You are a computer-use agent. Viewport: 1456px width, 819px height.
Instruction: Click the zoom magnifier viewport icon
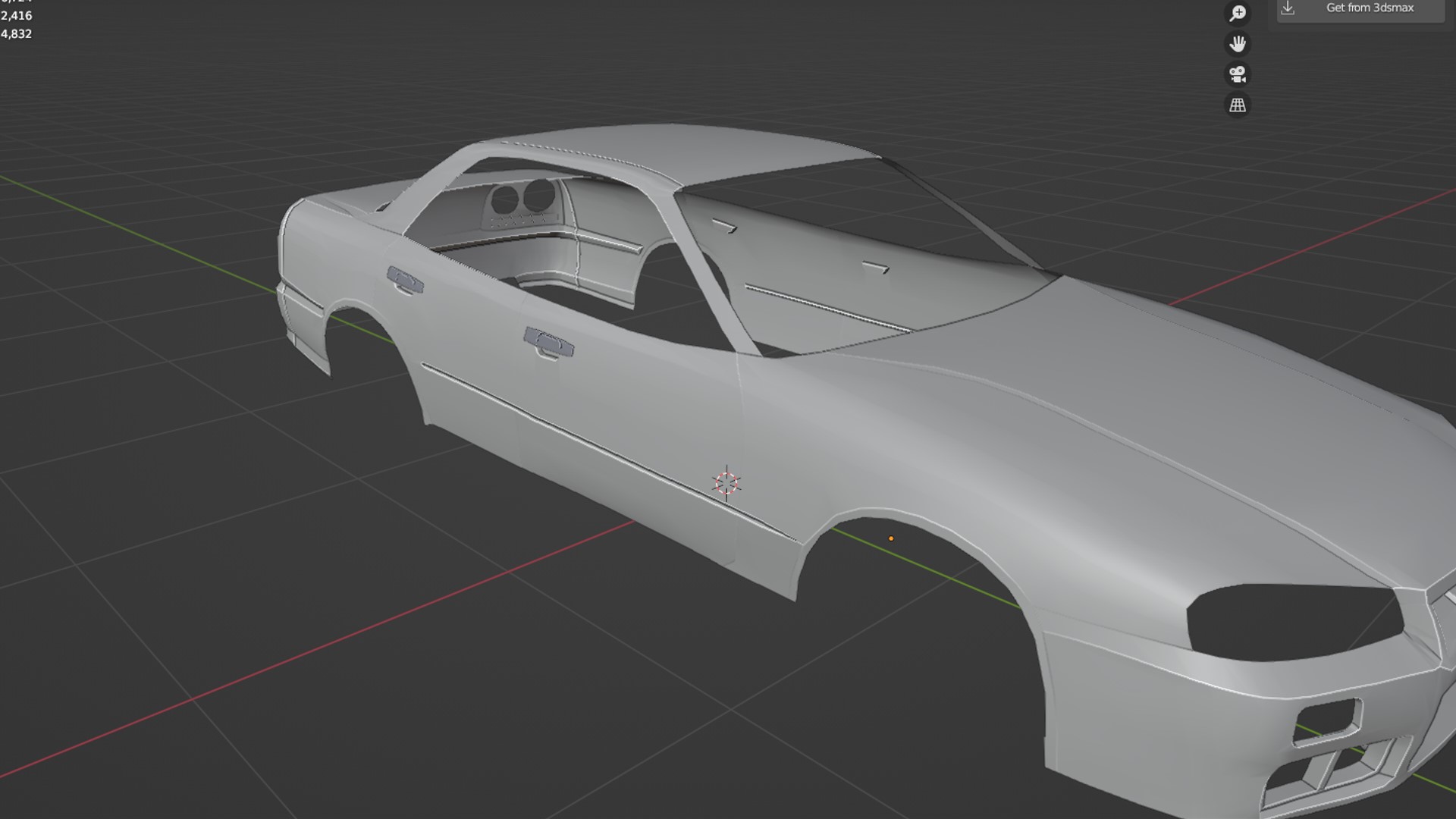pos(1238,14)
